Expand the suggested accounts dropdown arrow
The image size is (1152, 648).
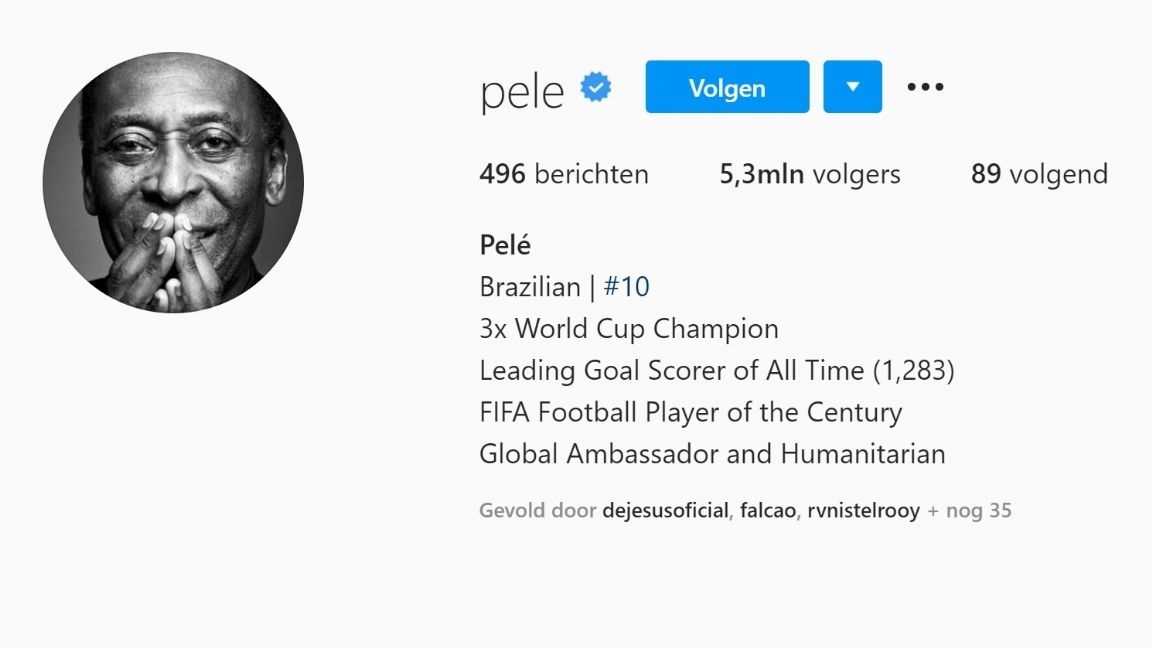pos(852,86)
